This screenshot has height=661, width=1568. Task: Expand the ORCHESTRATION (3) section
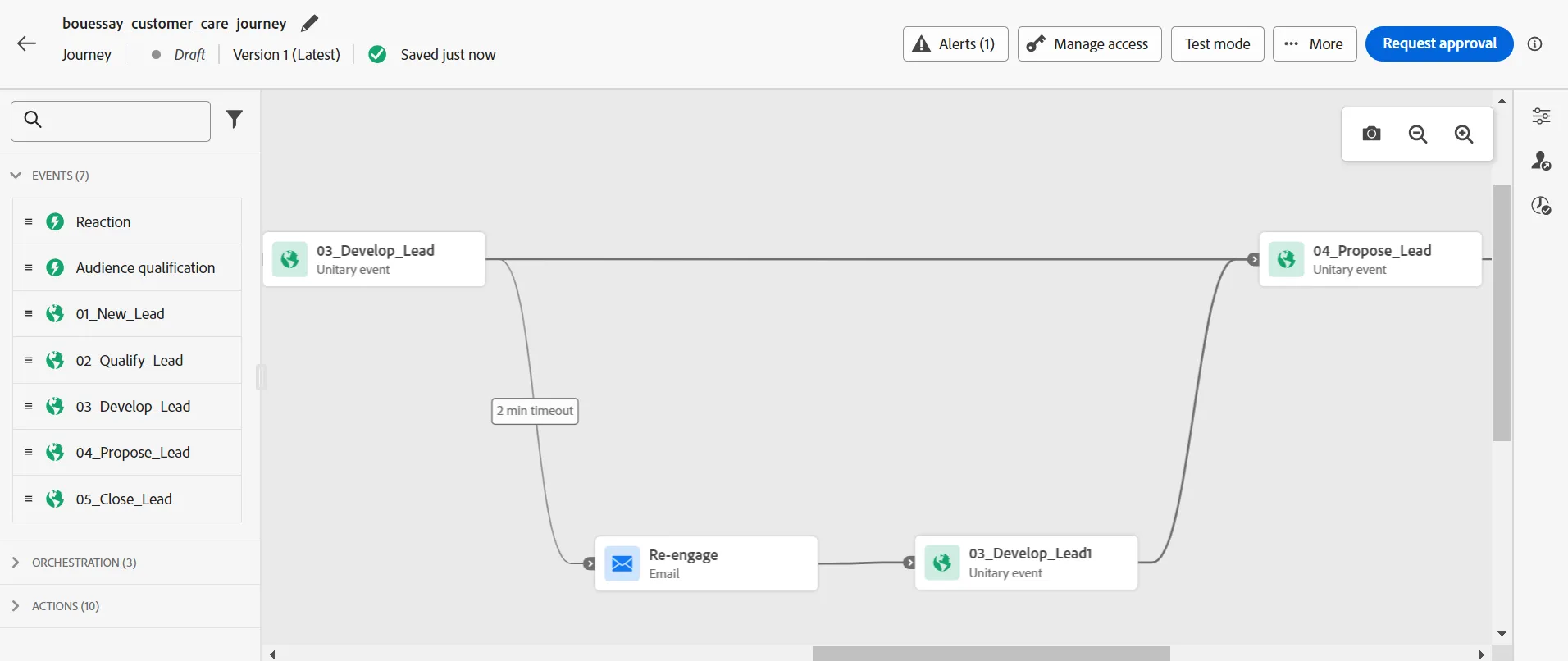click(x=16, y=563)
